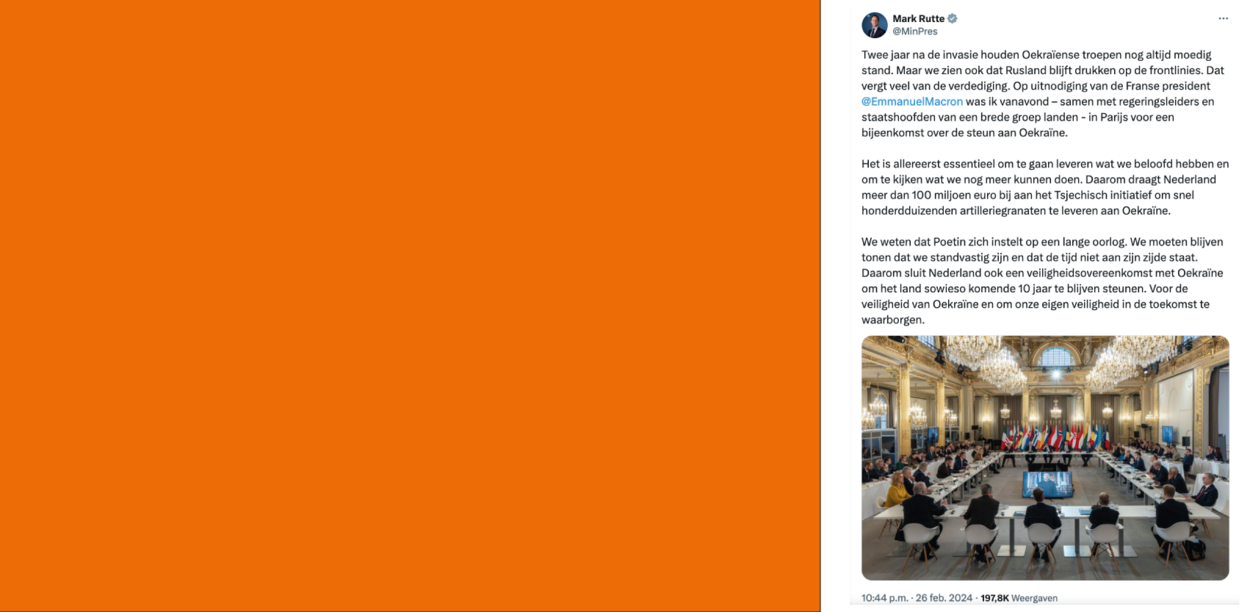Viewport: 1250px width, 612px height.
Task: Click the monitor screen at center of photo
Action: click(1048, 483)
